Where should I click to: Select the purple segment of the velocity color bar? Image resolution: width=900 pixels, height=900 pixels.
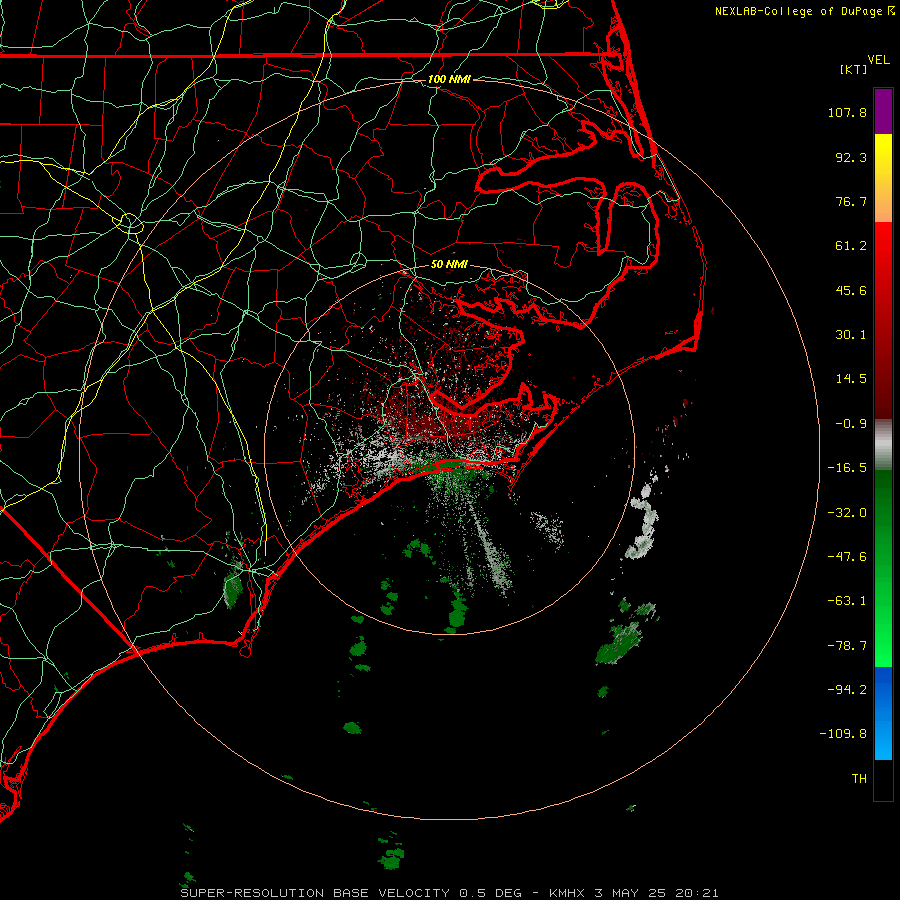[883, 111]
